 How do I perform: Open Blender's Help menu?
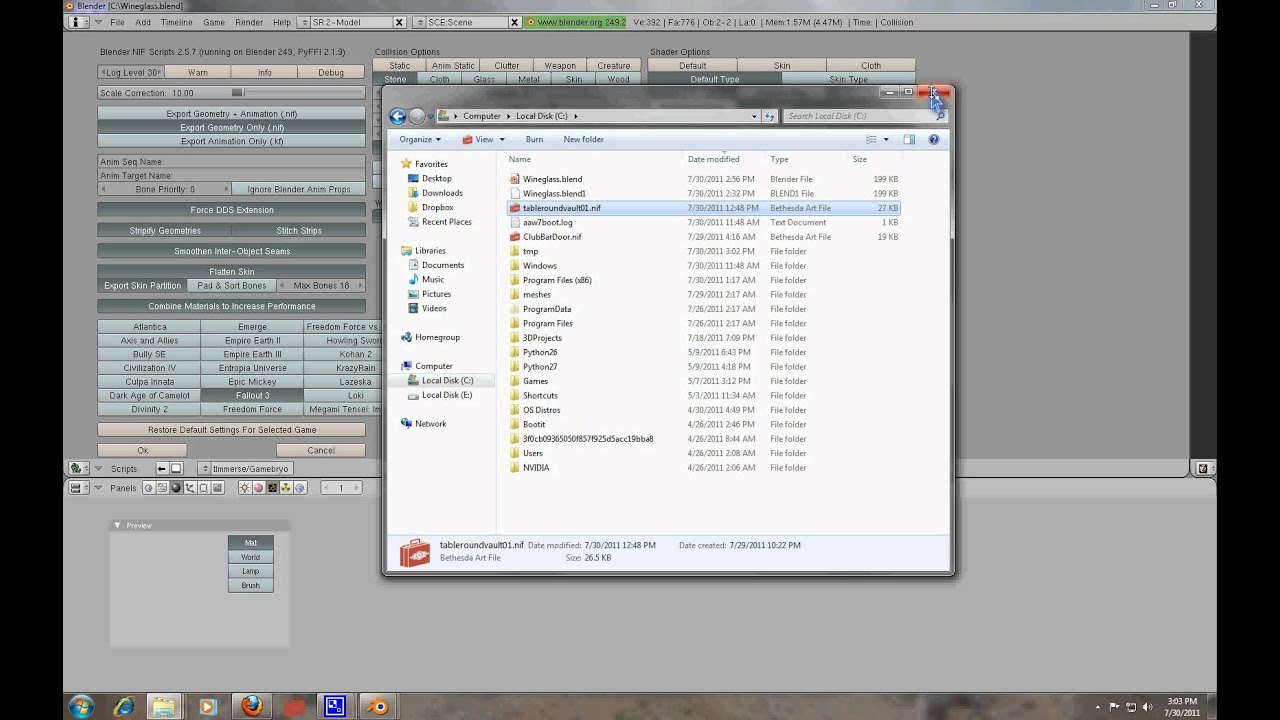click(x=281, y=22)
